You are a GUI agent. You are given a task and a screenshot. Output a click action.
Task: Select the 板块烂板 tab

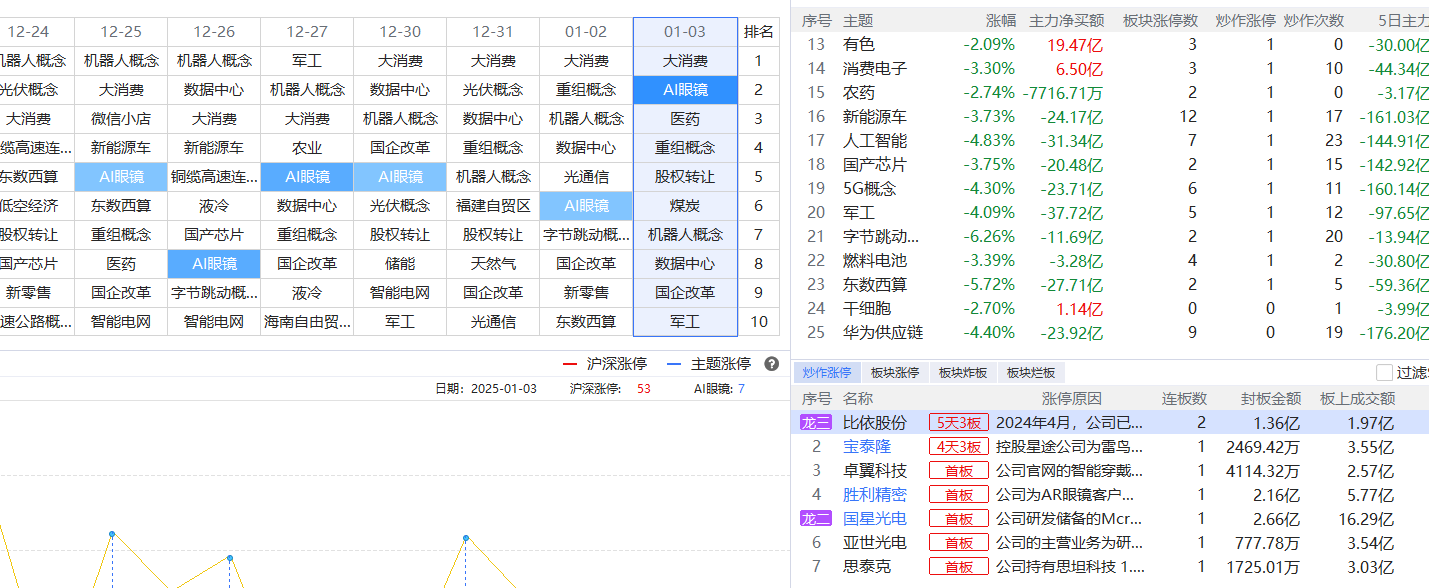click(x=1030, y=372)
